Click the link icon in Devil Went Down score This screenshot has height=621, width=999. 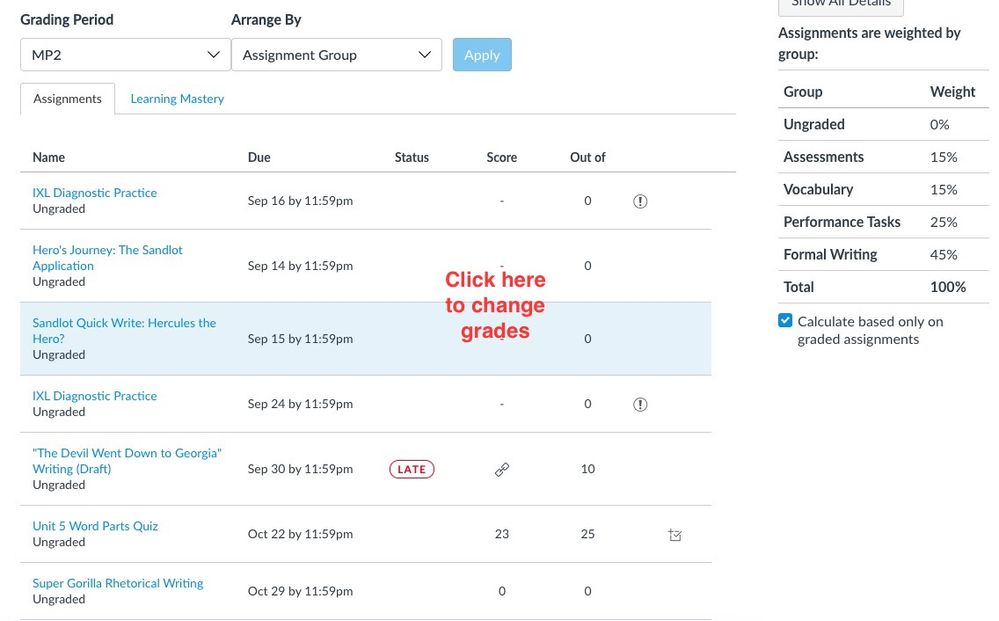point(502,469)
